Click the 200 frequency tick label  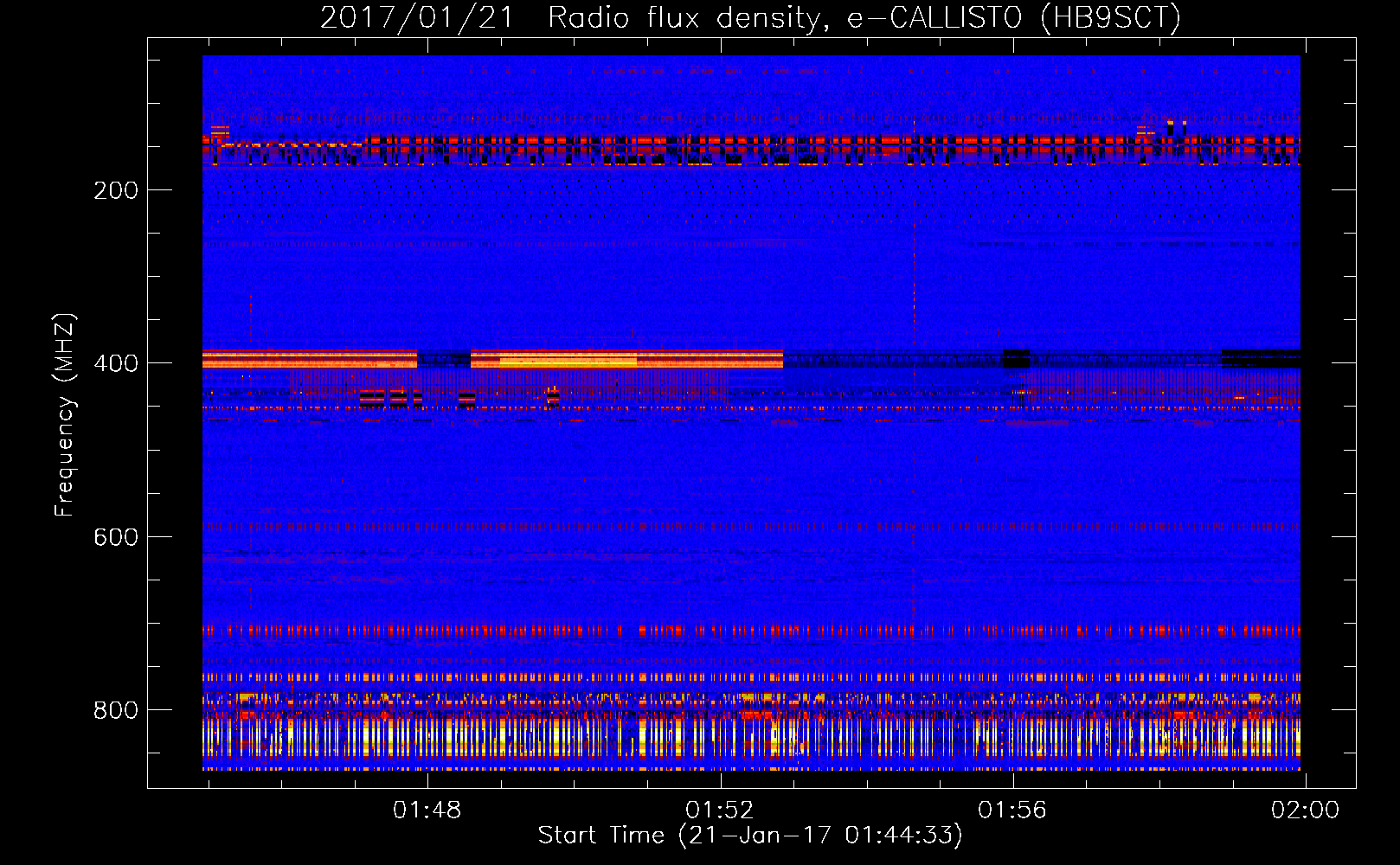coord(116,190)
